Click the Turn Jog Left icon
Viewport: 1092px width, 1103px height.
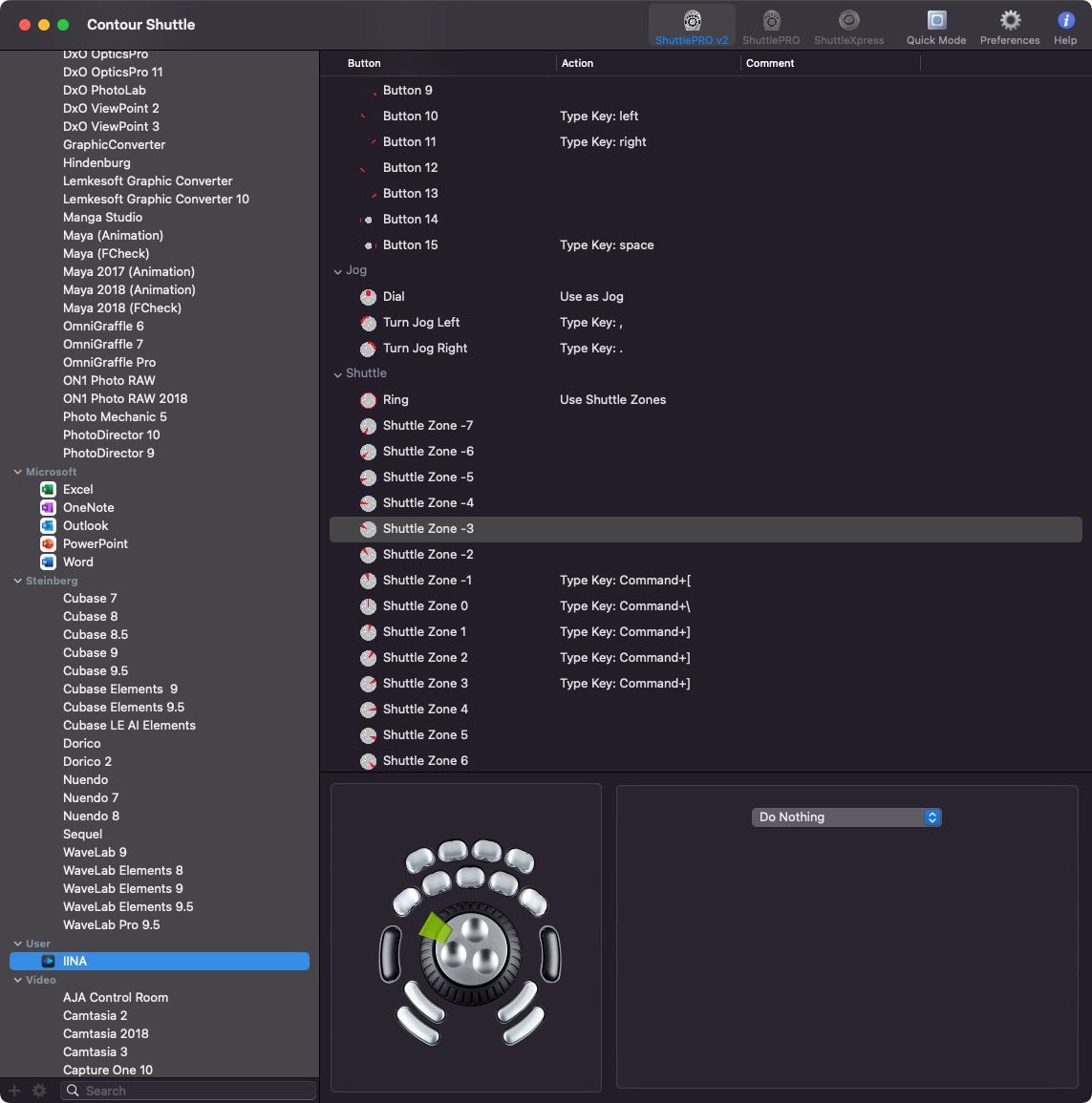[368, 323]
